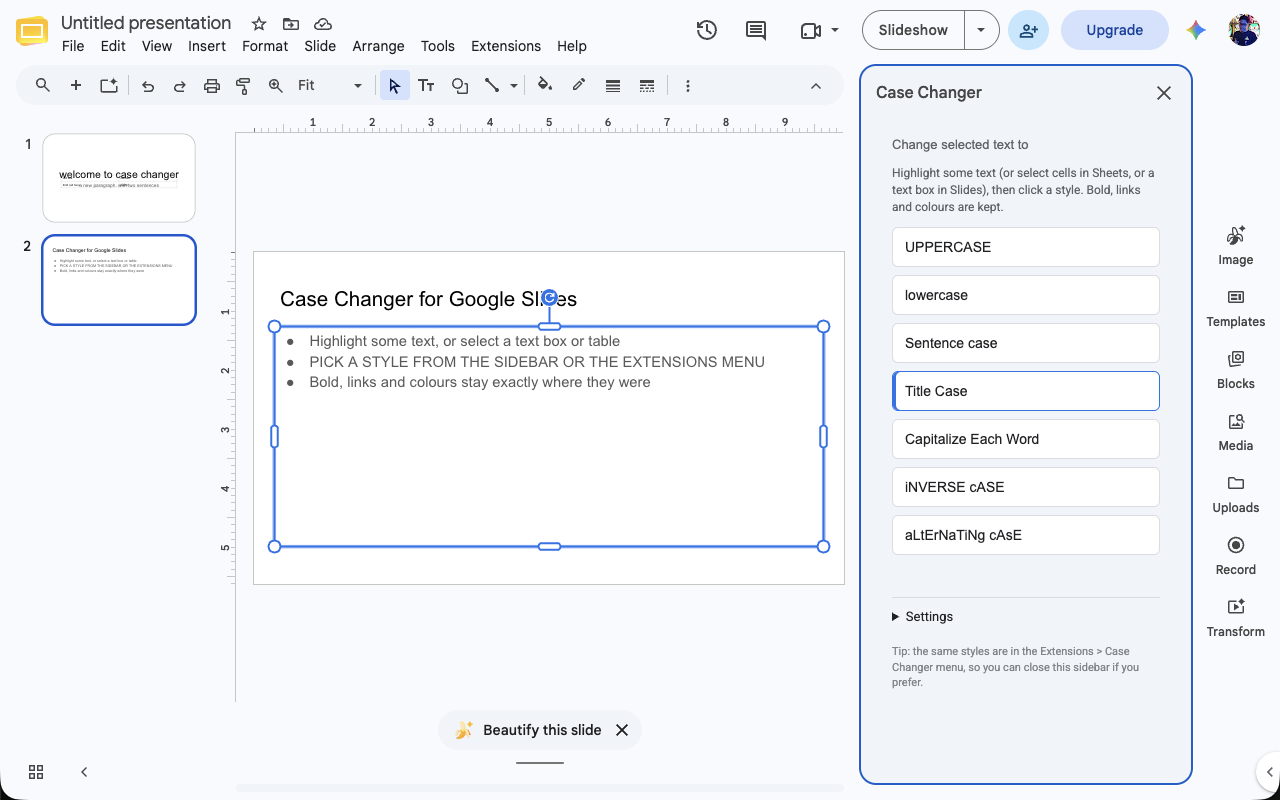Click the share add-person icon
This screenshot has width=1280, height=800.
(1029, 30)
